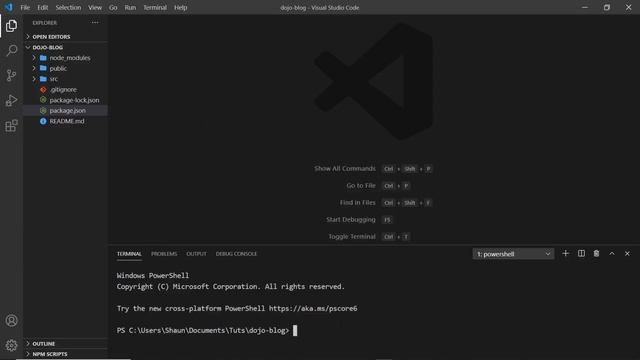Screen dimensions: 640x360
Task: Click the Show All Commands hint text
Action: [345, 169]
